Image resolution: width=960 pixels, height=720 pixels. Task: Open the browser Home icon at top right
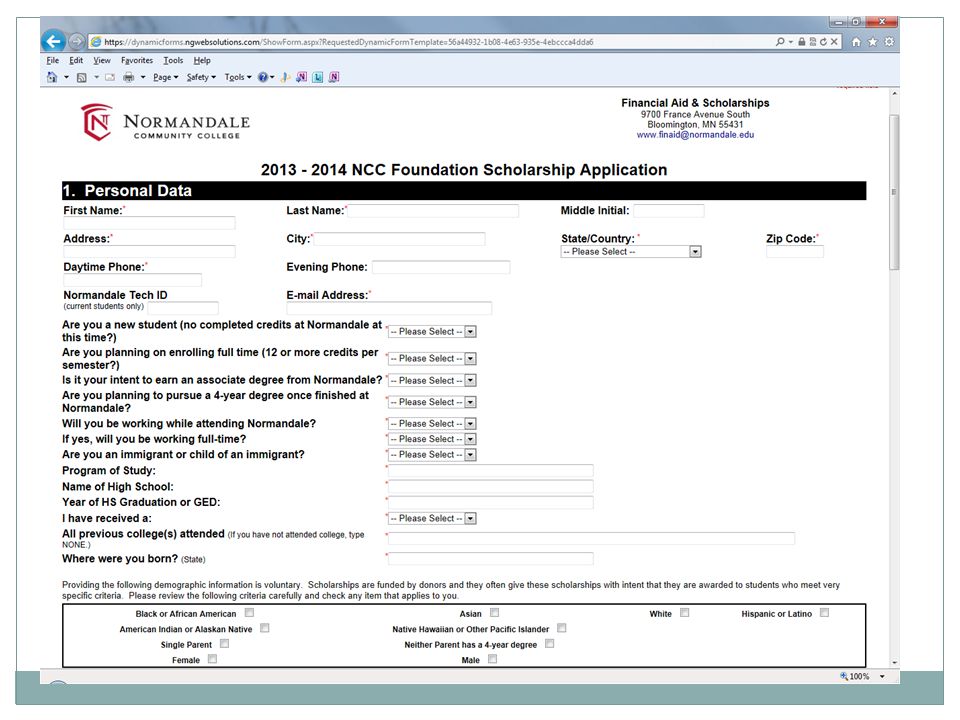856,42
